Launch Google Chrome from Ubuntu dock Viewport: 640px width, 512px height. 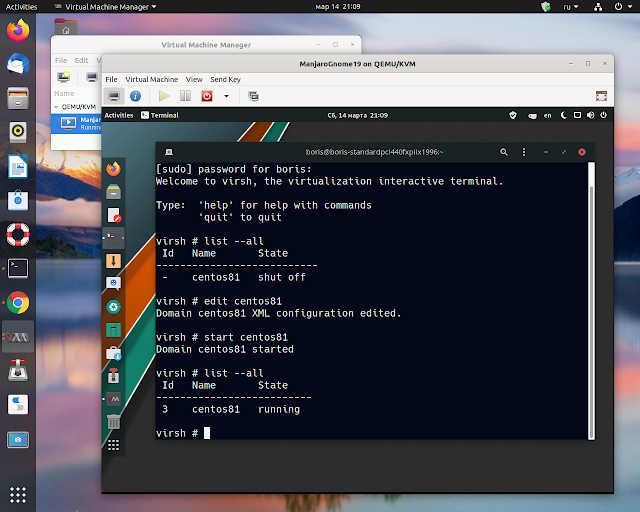coord(18,303)
